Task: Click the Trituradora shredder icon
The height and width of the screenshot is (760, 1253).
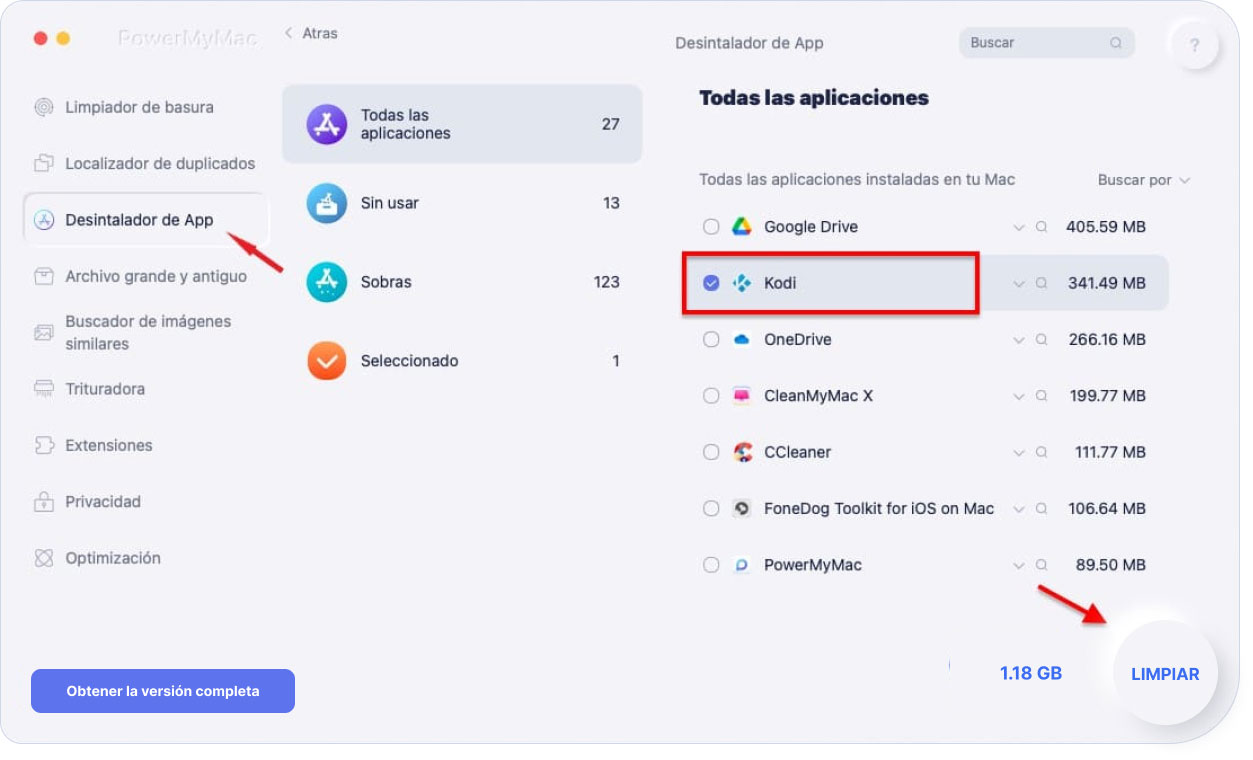Action: (43, 389)
